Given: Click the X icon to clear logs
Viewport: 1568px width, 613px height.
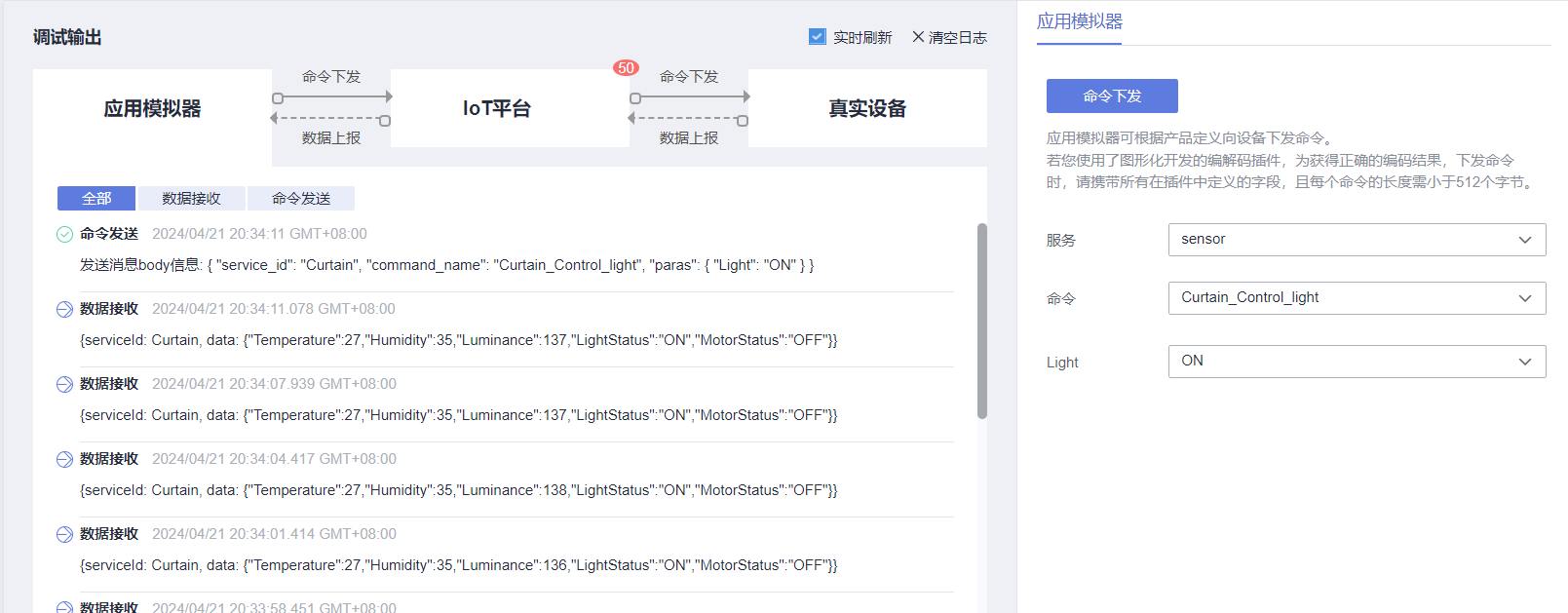Looking at the screenshot, I should tap(918, 37).
